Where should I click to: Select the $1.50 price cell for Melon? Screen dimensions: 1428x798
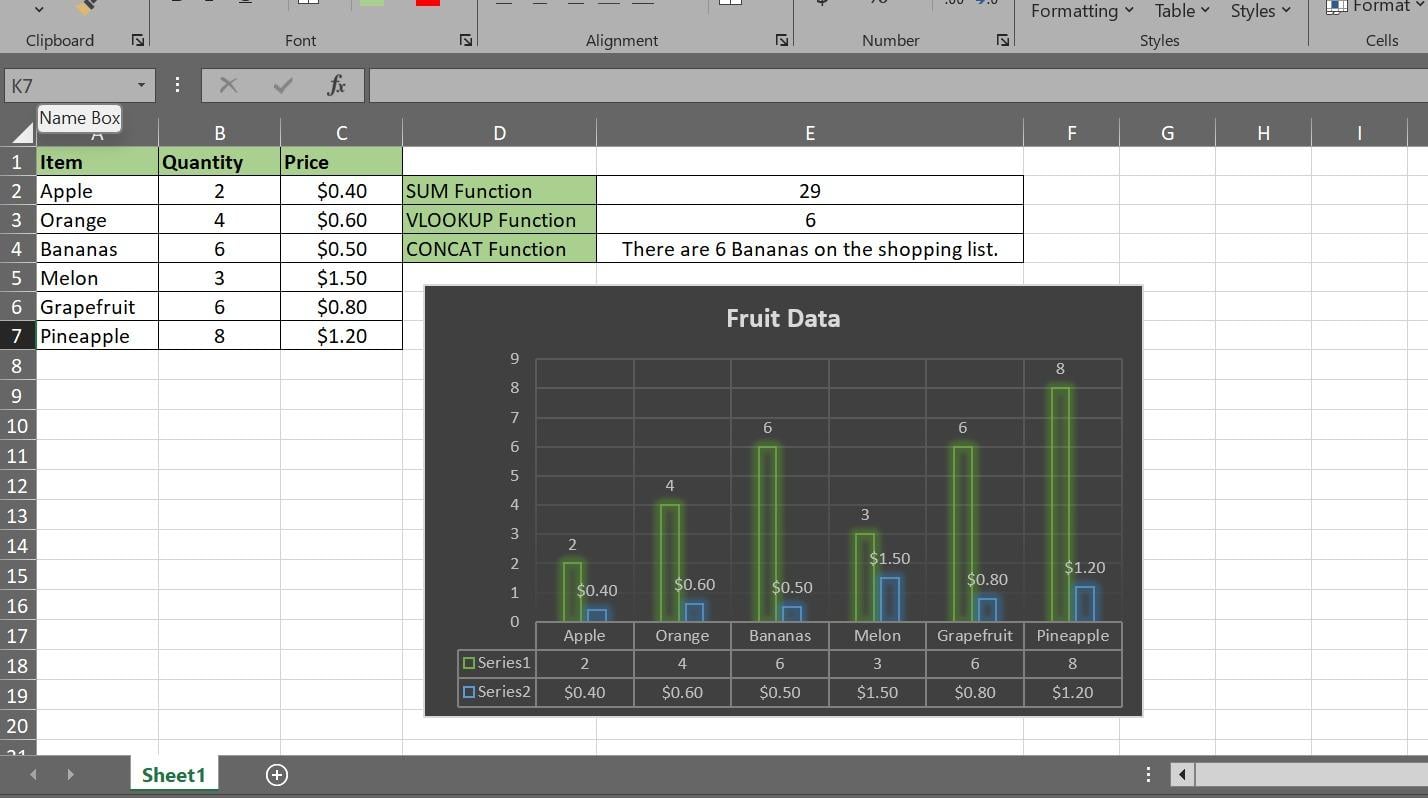341,278
